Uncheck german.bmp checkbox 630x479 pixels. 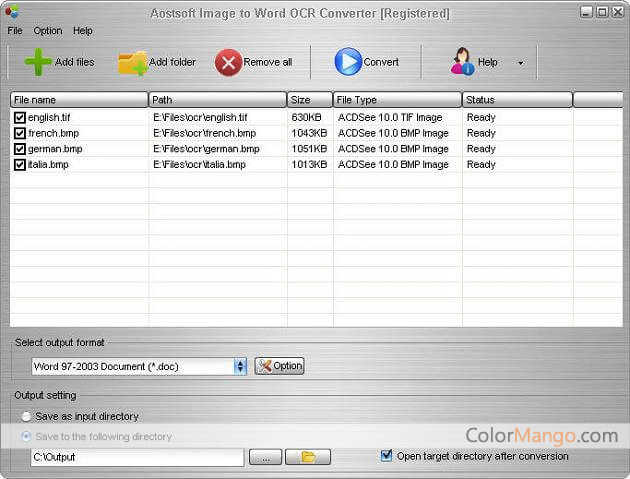(x=19, y=149)
